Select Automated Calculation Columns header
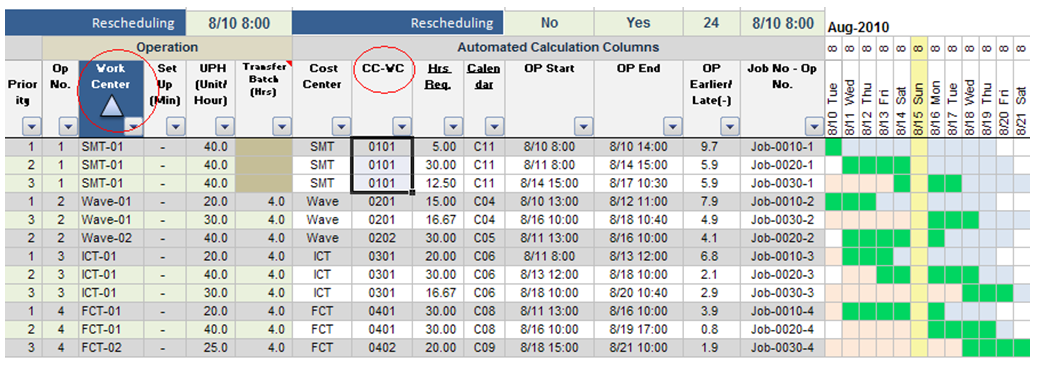Viewport: 1040px width, 368px height. tap(557, 47)
